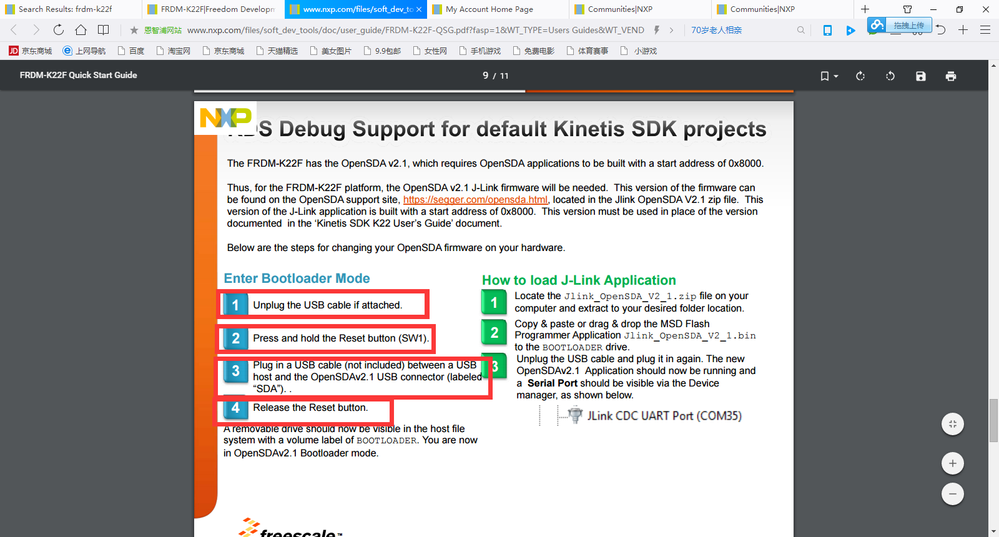Switch to Search Results: frdm-k22f tab
Screen dimensions: 999x537
pyautogui.click(x=70, y=9)
